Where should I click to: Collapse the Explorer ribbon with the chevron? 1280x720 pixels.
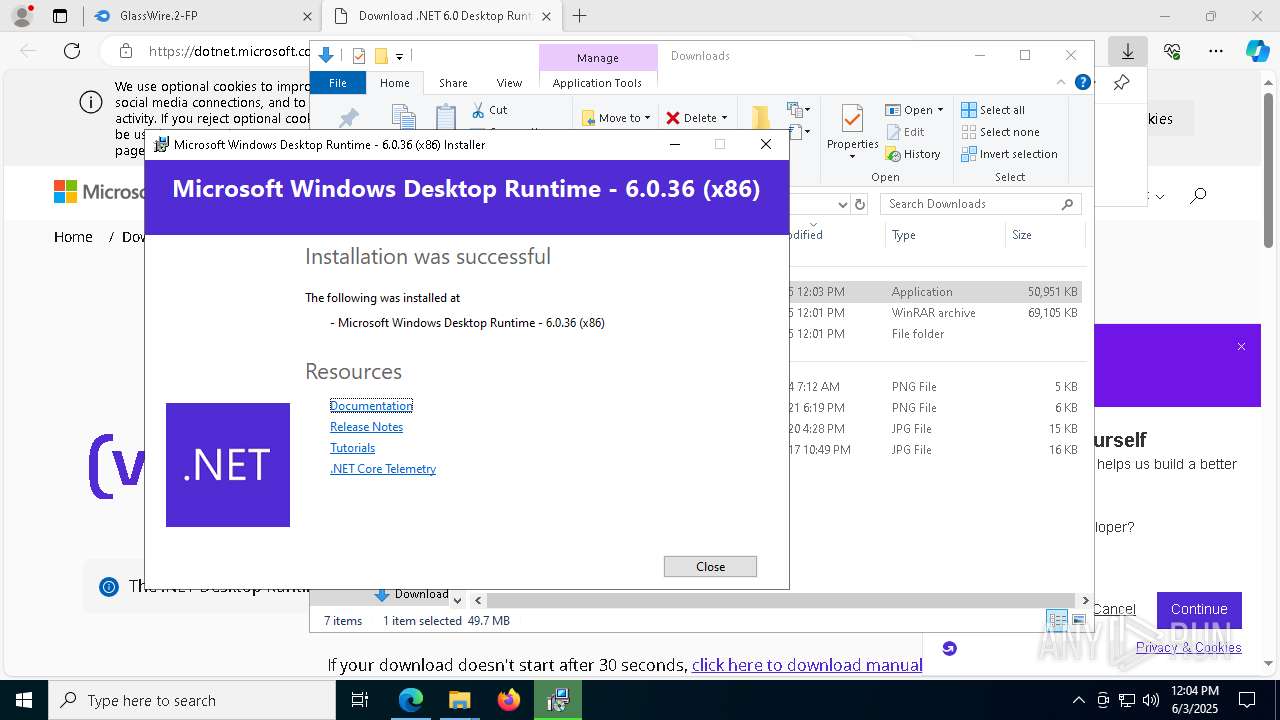(x=1061, y=82)
